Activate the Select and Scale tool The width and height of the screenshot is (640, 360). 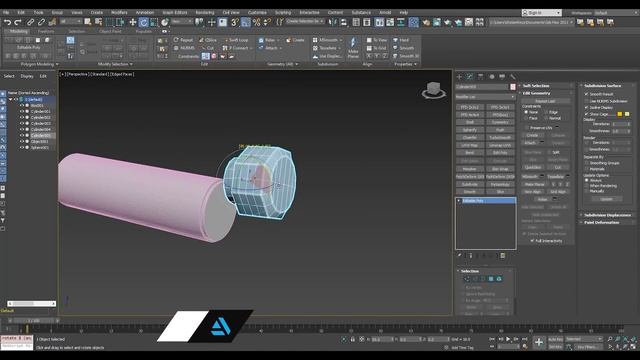tap(153, 22)
